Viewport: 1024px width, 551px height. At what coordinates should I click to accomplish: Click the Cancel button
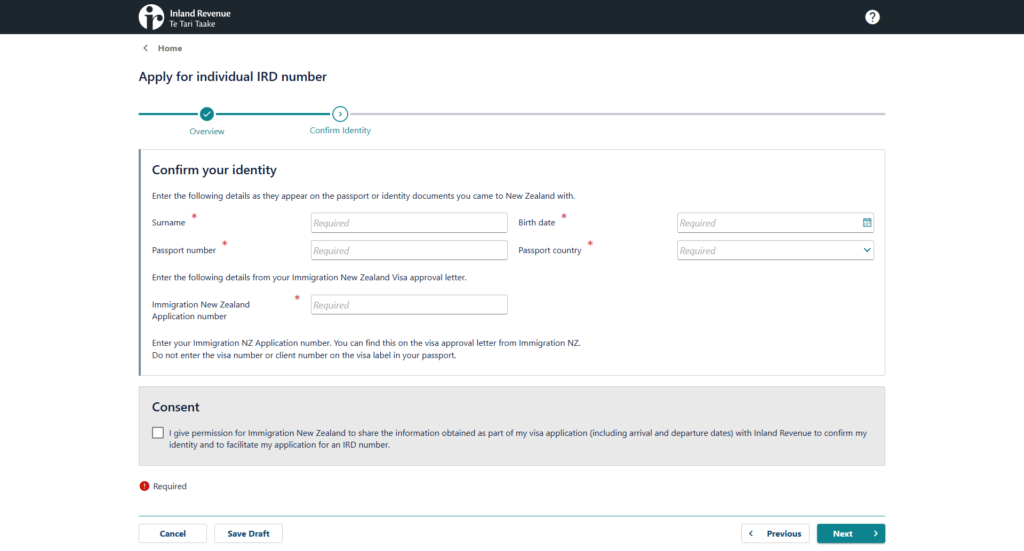pos(172,533)
